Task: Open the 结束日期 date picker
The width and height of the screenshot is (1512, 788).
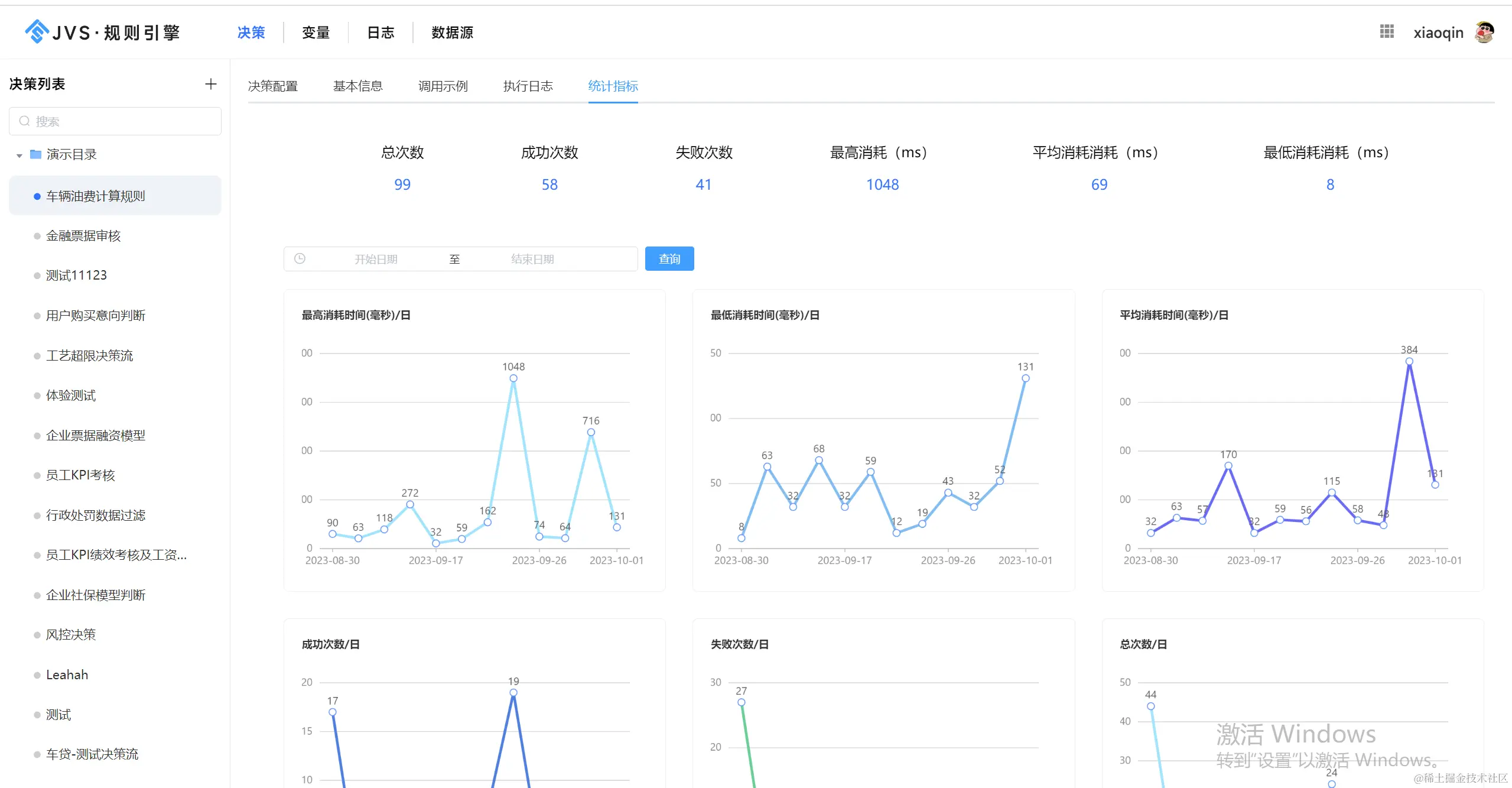Action: pos(532,258)
